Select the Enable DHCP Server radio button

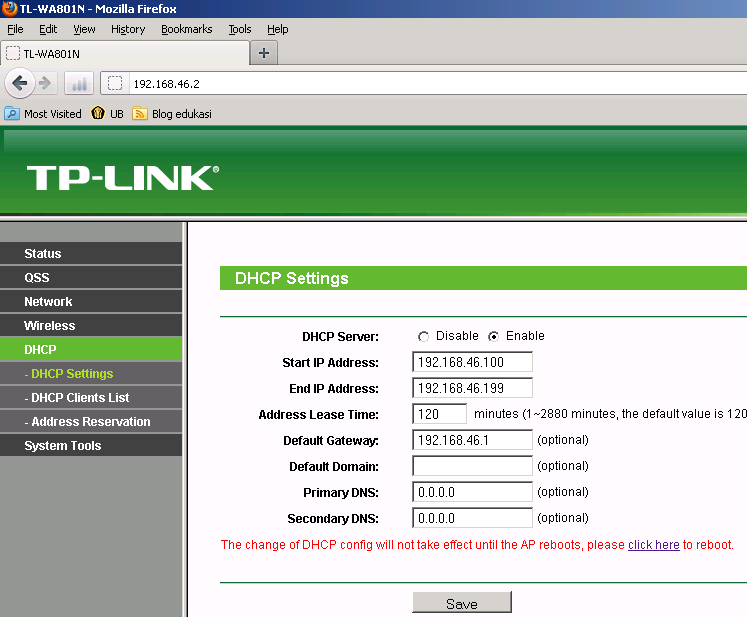(x=493, y=337)
